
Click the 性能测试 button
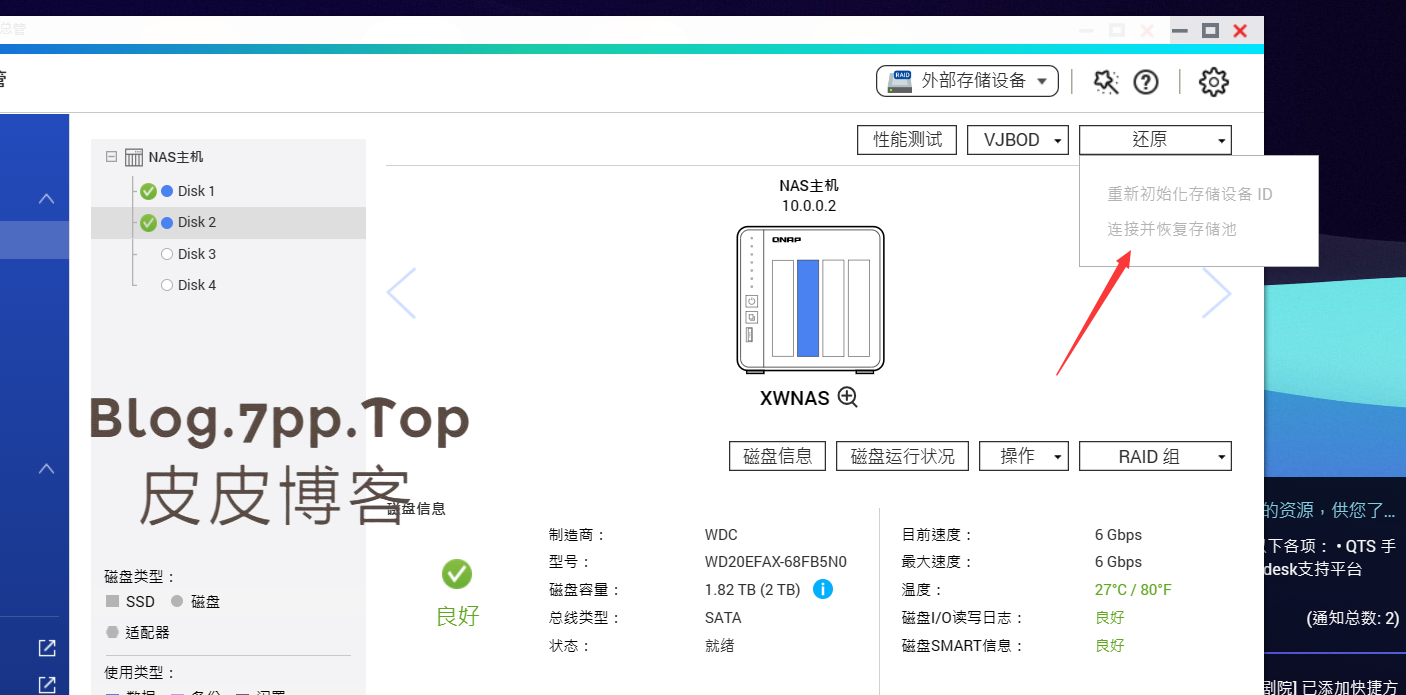click(x=907, y=140)
